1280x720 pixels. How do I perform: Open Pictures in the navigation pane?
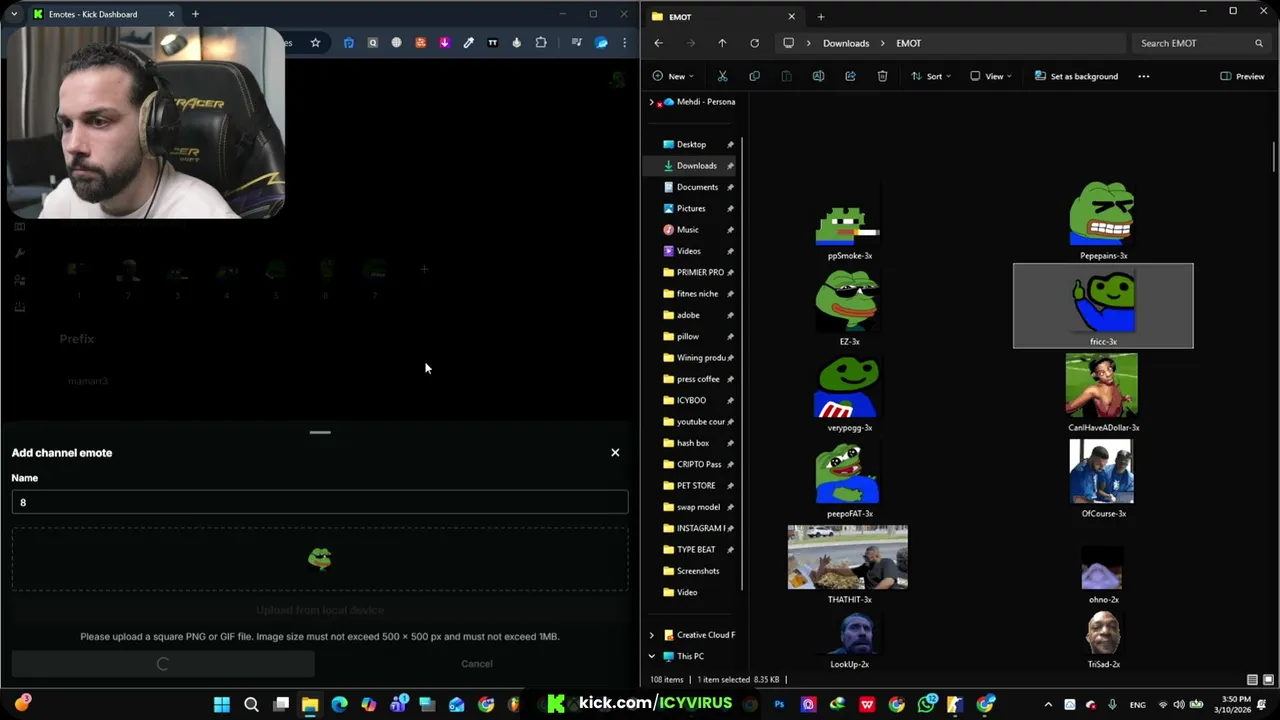pyautogui.click(x=691, y=208)
